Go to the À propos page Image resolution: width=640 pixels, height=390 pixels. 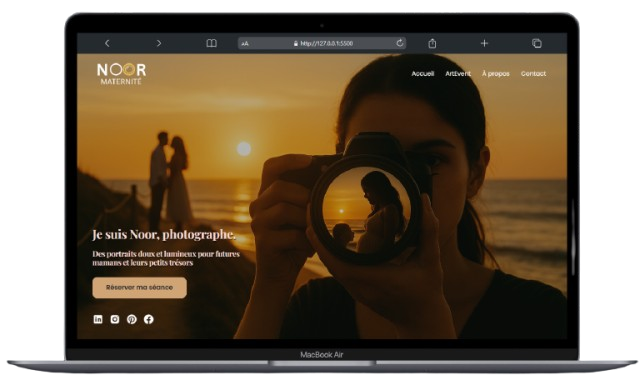click(496, 74)
